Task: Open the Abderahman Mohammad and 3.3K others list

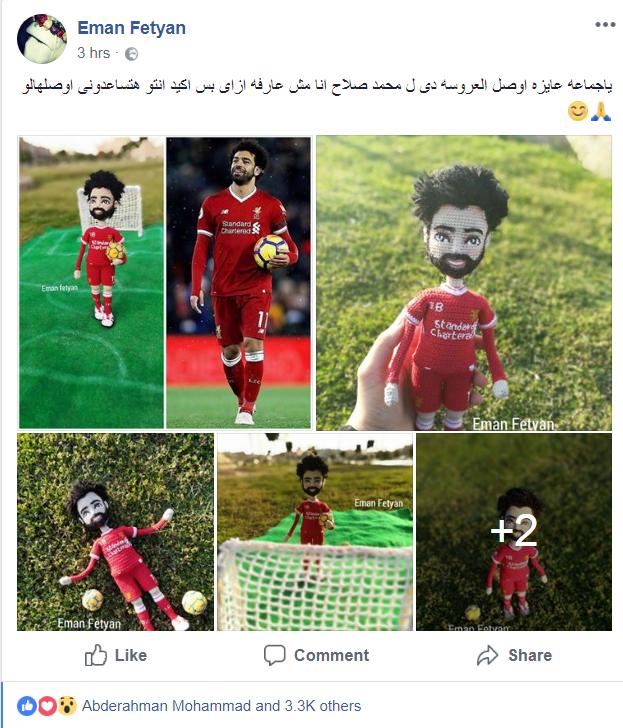Action: click(x=221, y=706)
